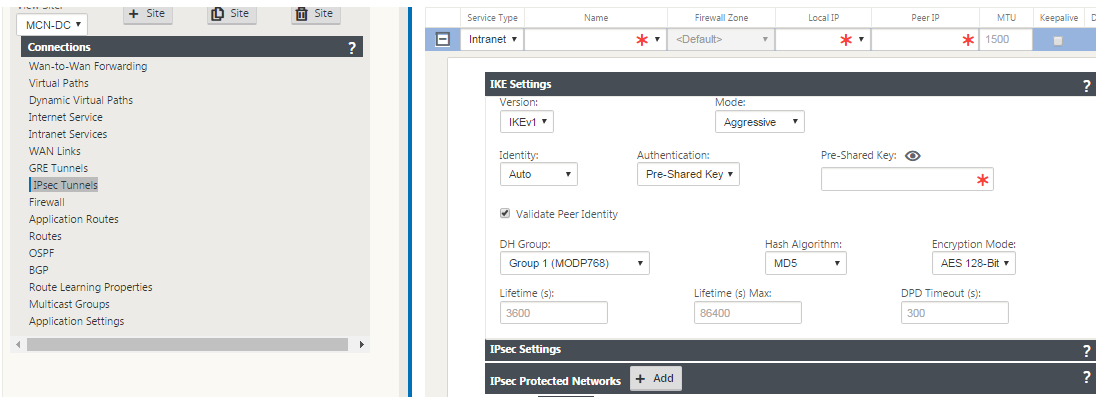Click right arrow of horizontal scrollbar

pos(361,344)
